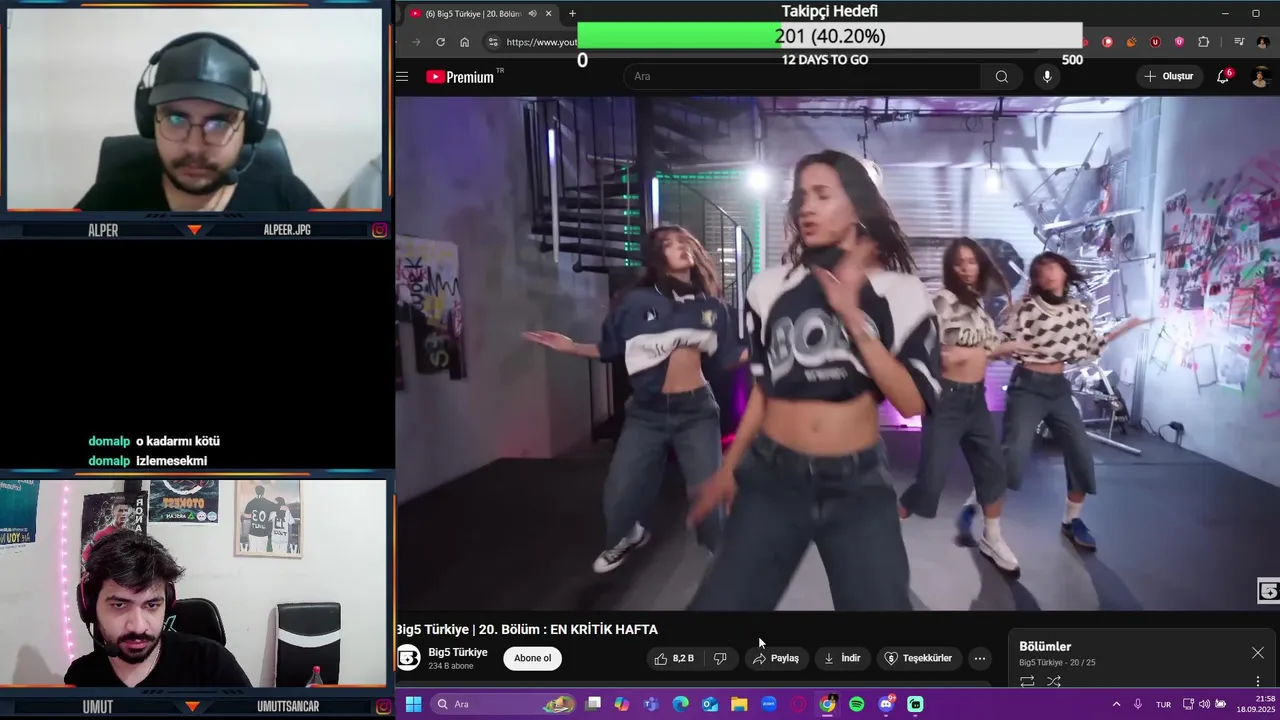Click the Takipçi Hedefi progress bar

tap(829, 36)
